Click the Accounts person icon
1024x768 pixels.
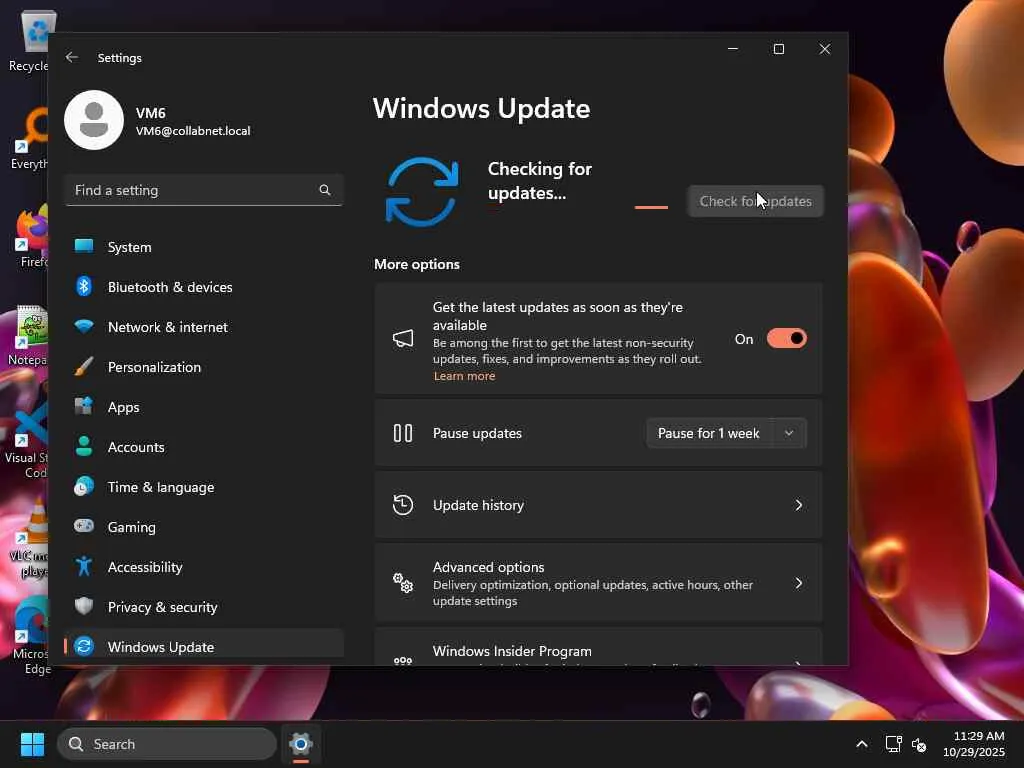pyautogui.click(x=84, y=446)
